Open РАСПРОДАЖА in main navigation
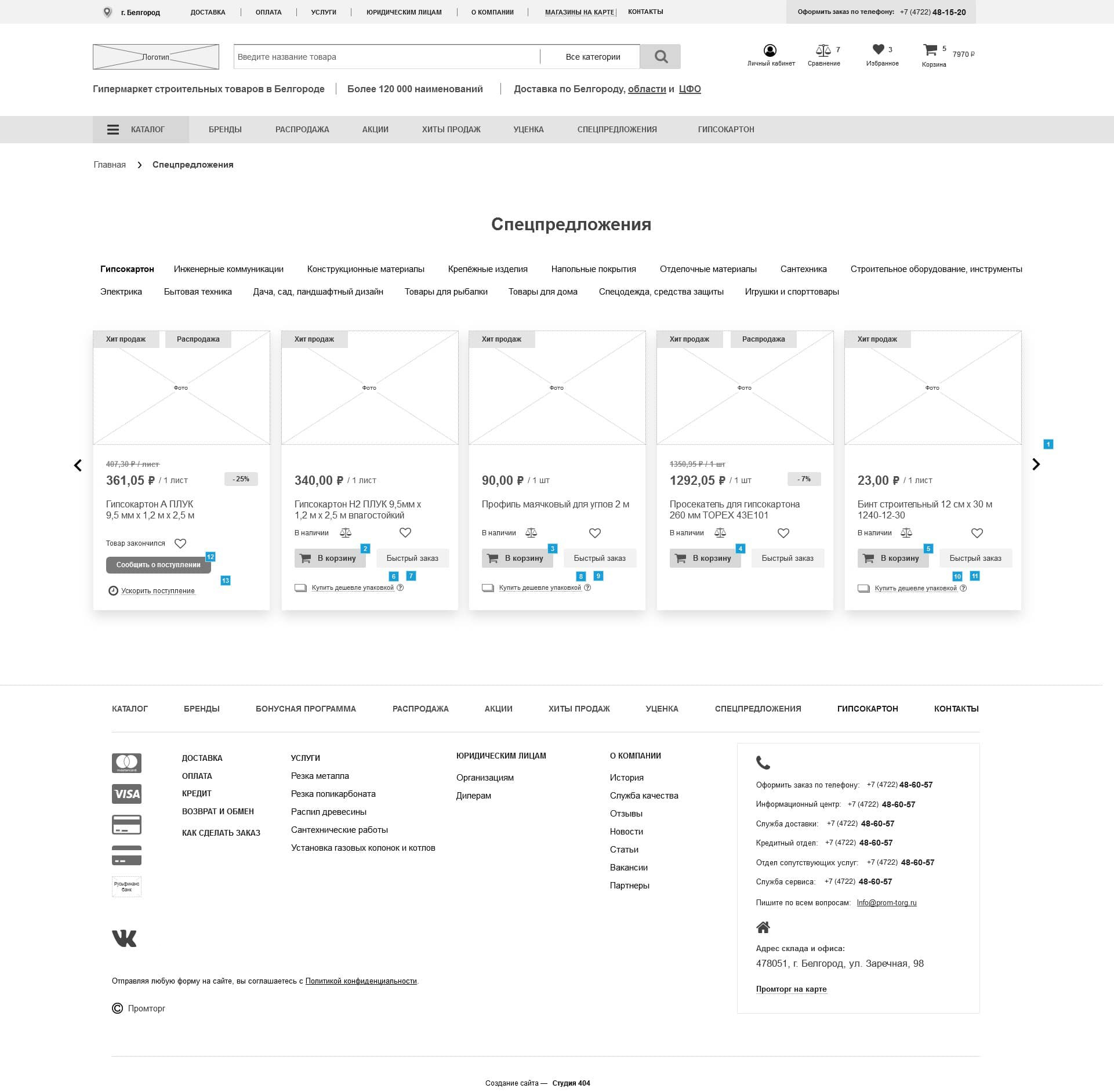 302,129
